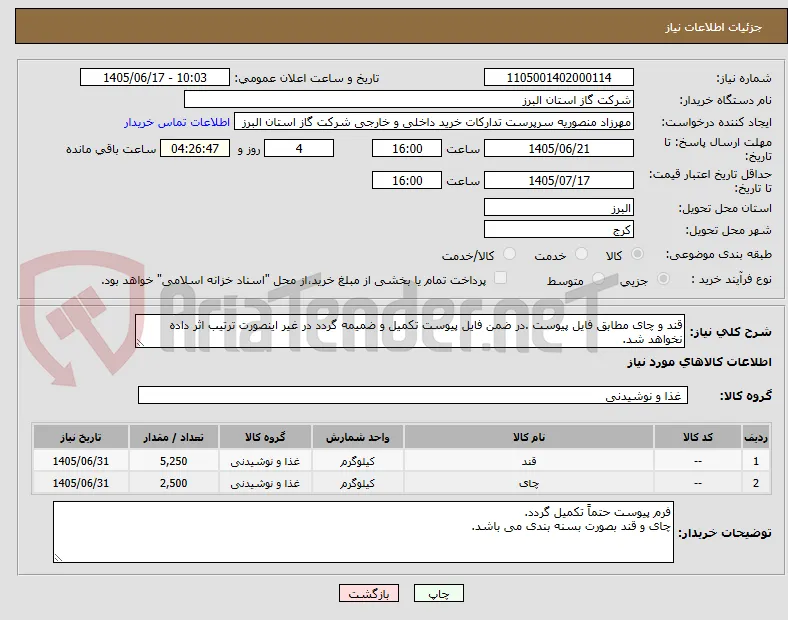Click the announcement date field 1405/06/17 - 10:03
The image size is (788, 620).
(155, 77)
